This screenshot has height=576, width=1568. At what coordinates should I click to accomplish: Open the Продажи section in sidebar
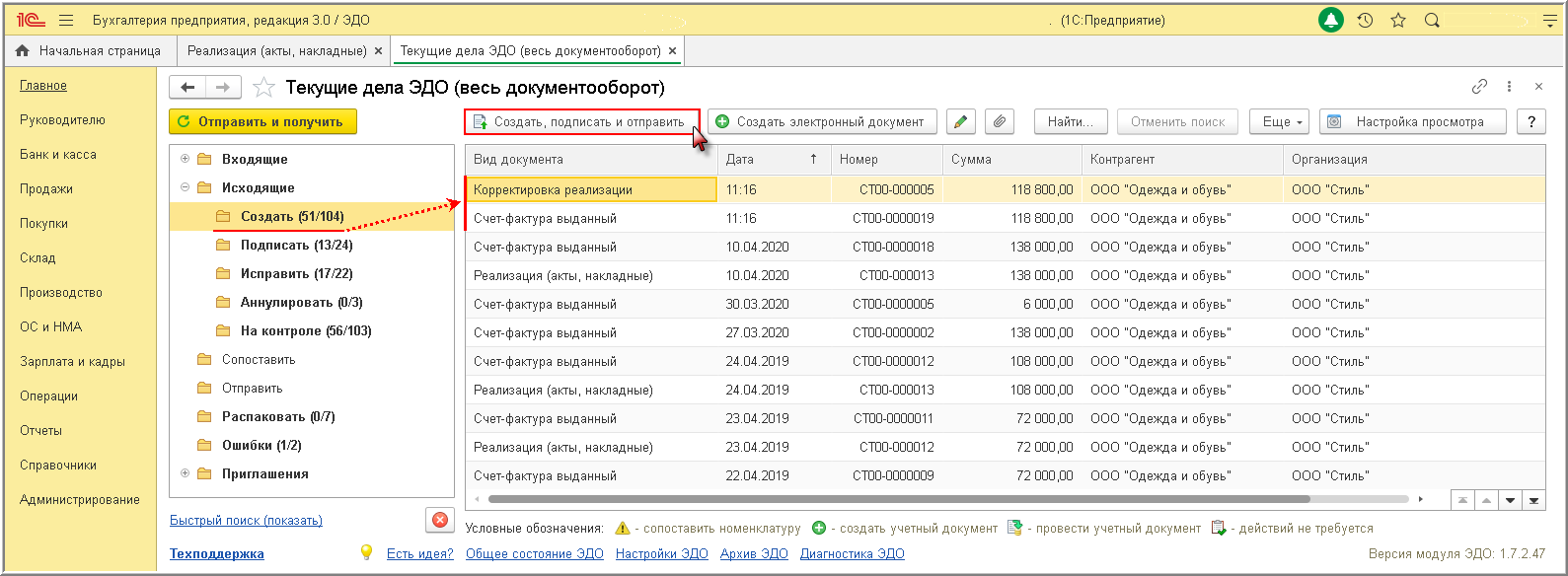46,188
